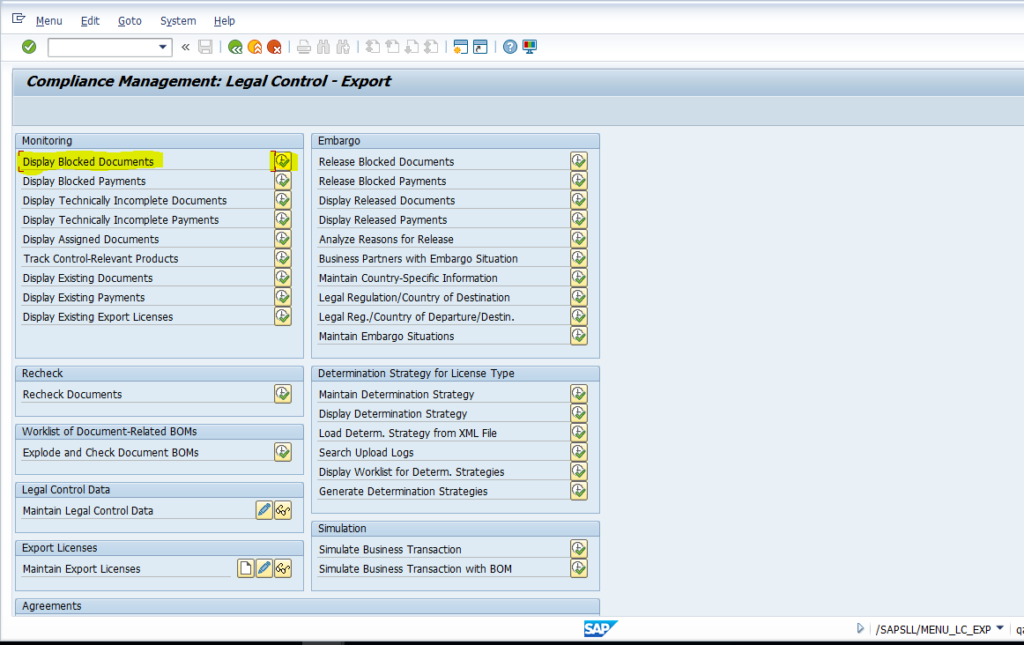This screenshot has width=1024, height=645.
Task: Click Legal Reg./Country of Departure/Destin. label
Action: 417,317
